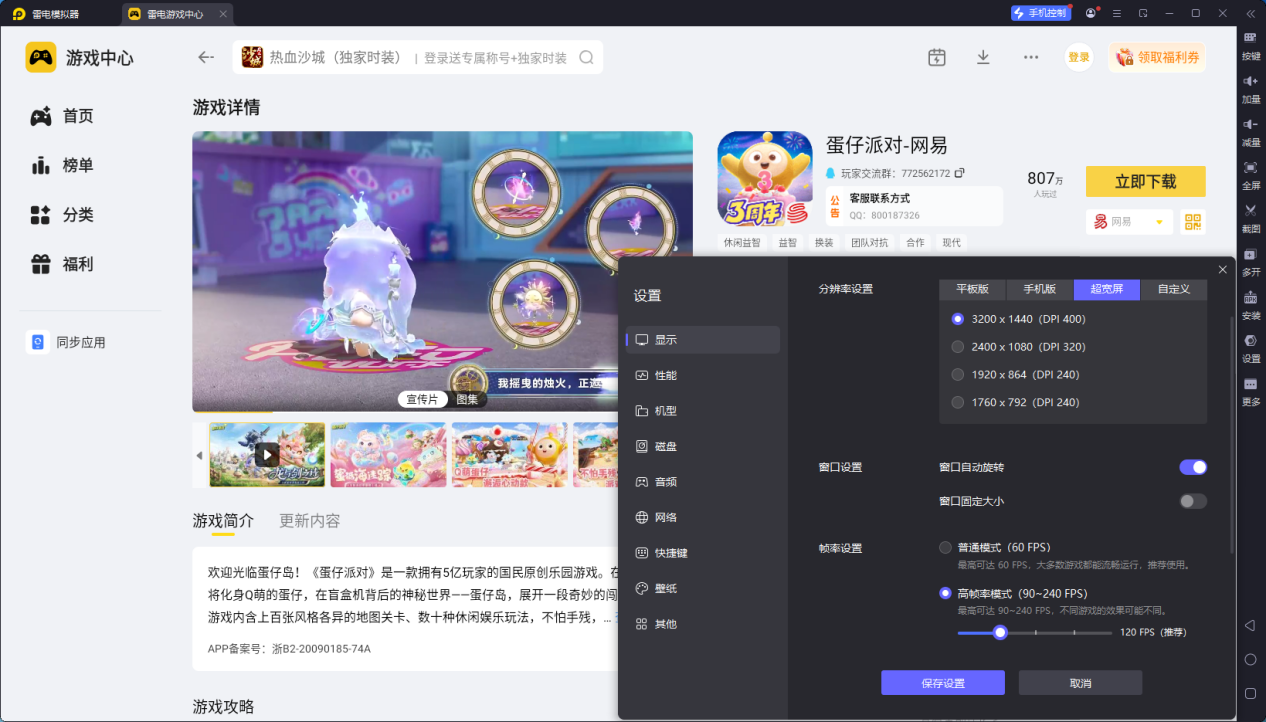Switch to the 自定义 resolution tab
This screenshot has width=1266, height=722.
point(1176,289)
